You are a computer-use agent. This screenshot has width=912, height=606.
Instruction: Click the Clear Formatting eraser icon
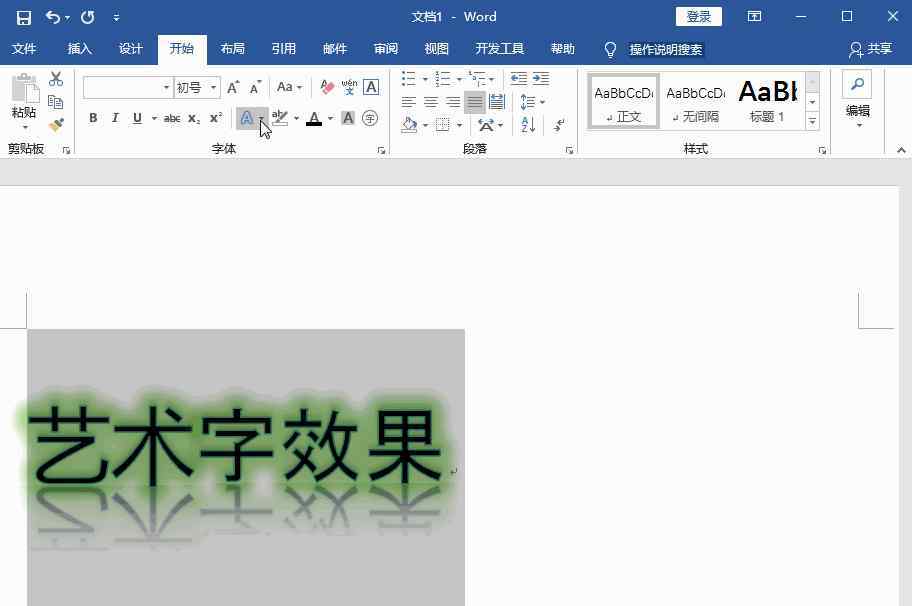pos(327,88)
